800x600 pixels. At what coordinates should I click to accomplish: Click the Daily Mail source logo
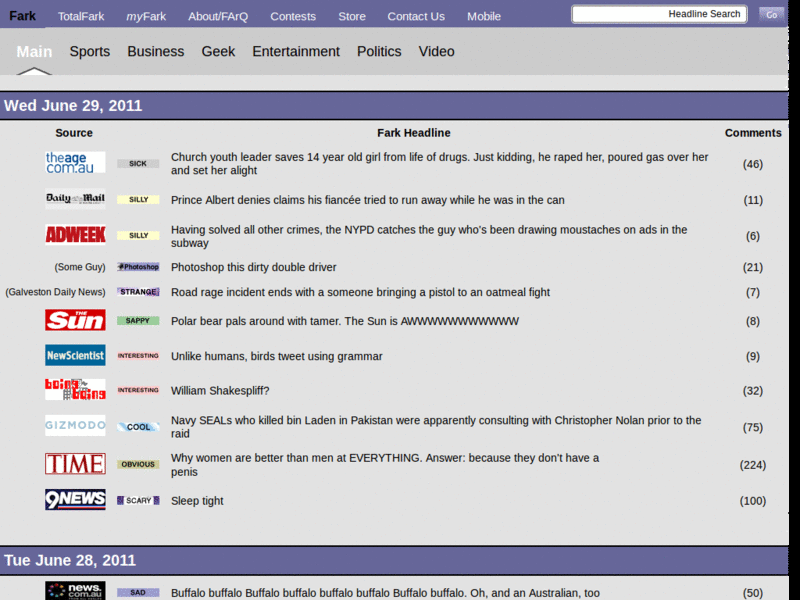click(75, 199)
